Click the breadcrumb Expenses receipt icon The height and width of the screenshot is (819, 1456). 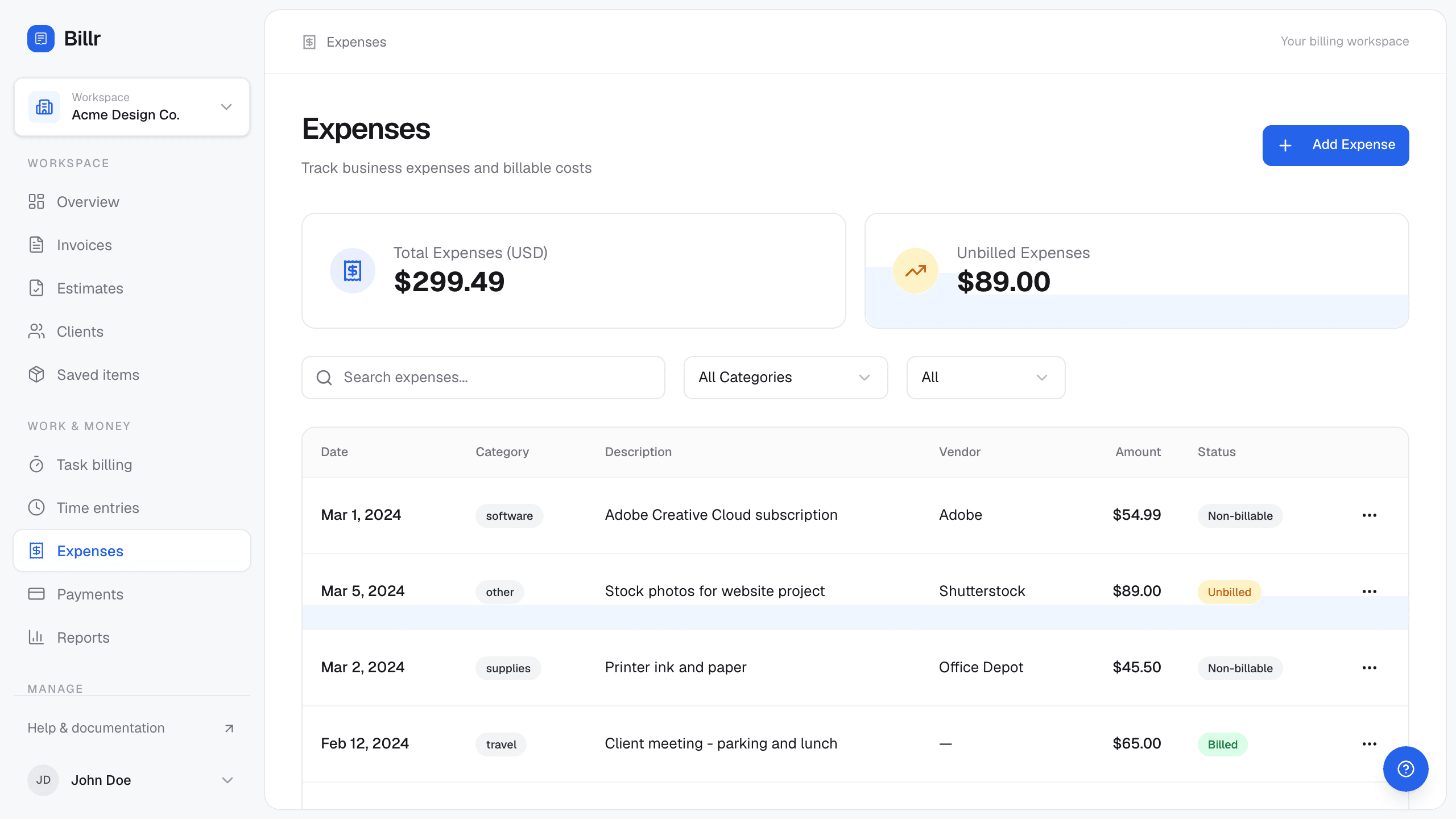click(x=309, y=42)
